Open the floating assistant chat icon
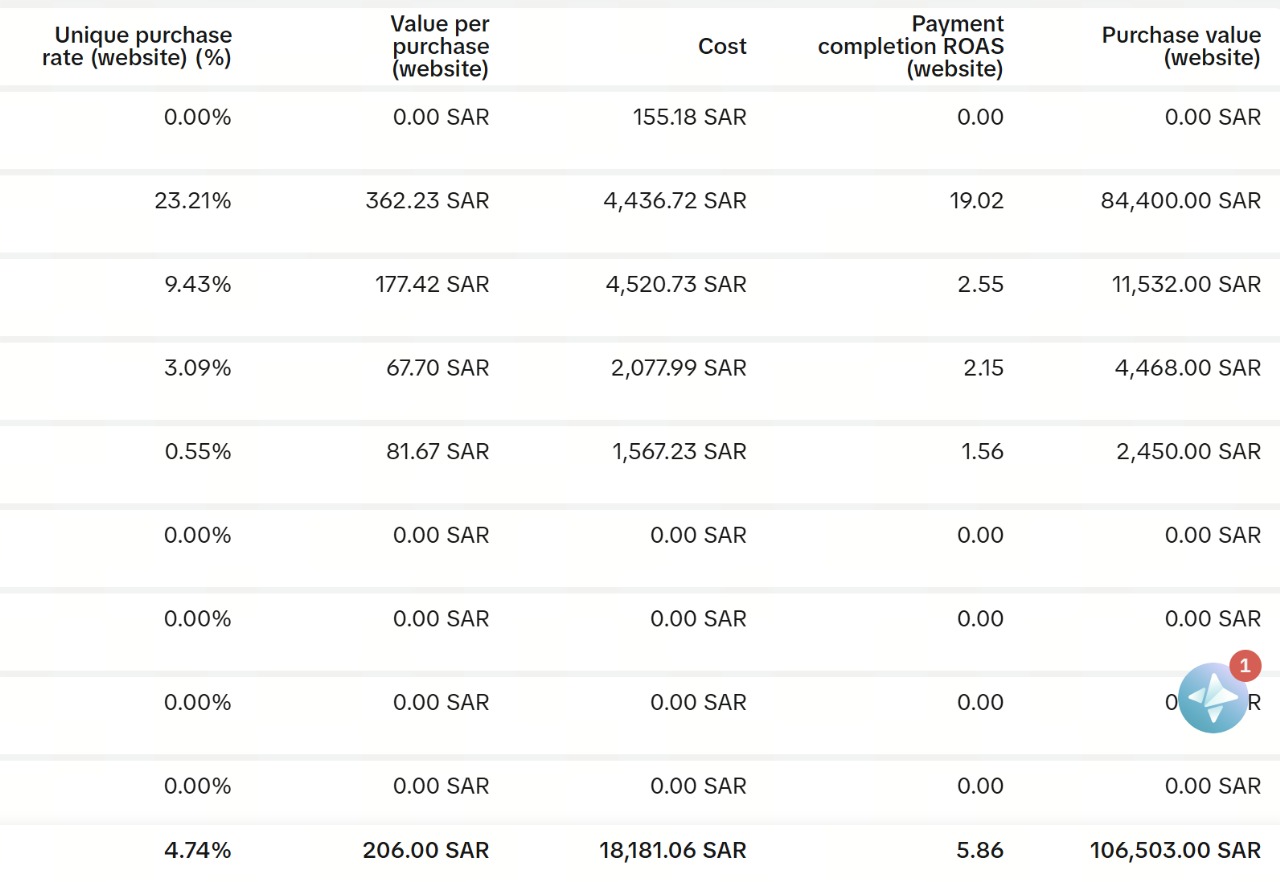 coord(1213,697)
